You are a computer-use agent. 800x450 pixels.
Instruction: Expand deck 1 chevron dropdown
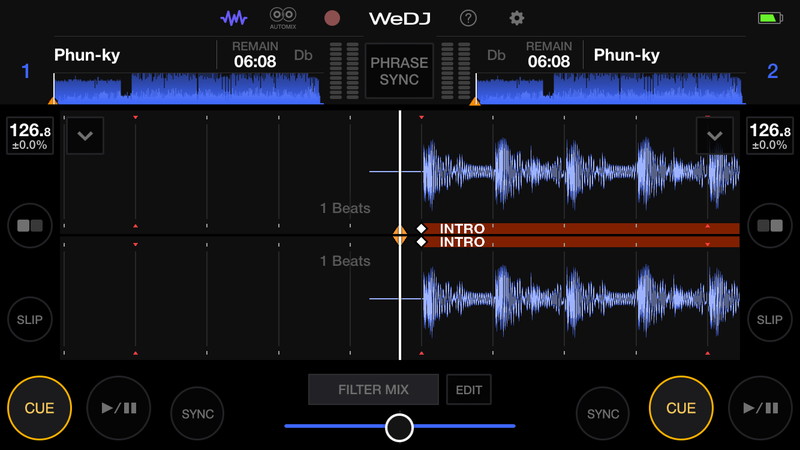tap(85, 136)
